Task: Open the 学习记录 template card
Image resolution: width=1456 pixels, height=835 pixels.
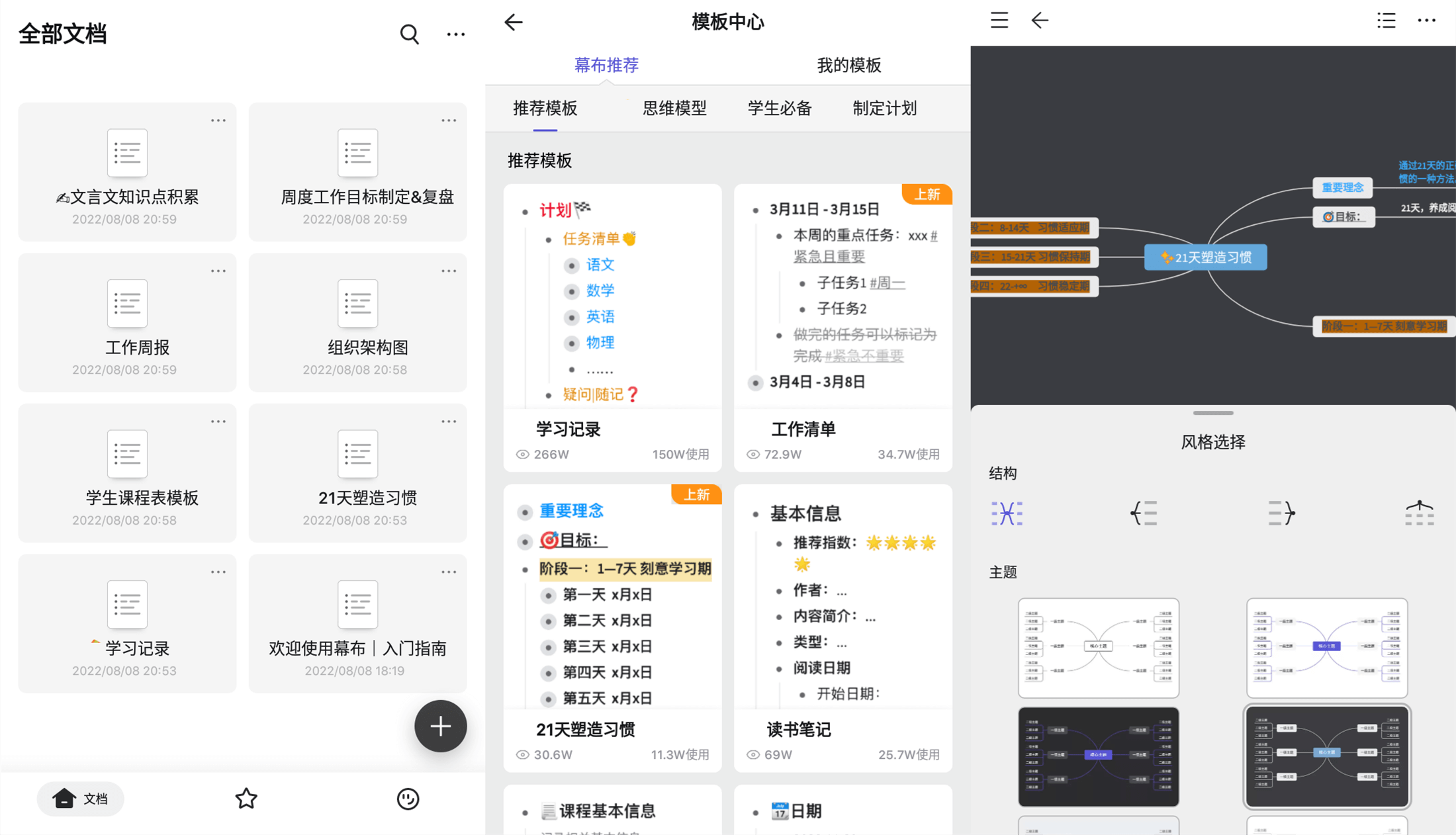Action: (x=613, y=328)
